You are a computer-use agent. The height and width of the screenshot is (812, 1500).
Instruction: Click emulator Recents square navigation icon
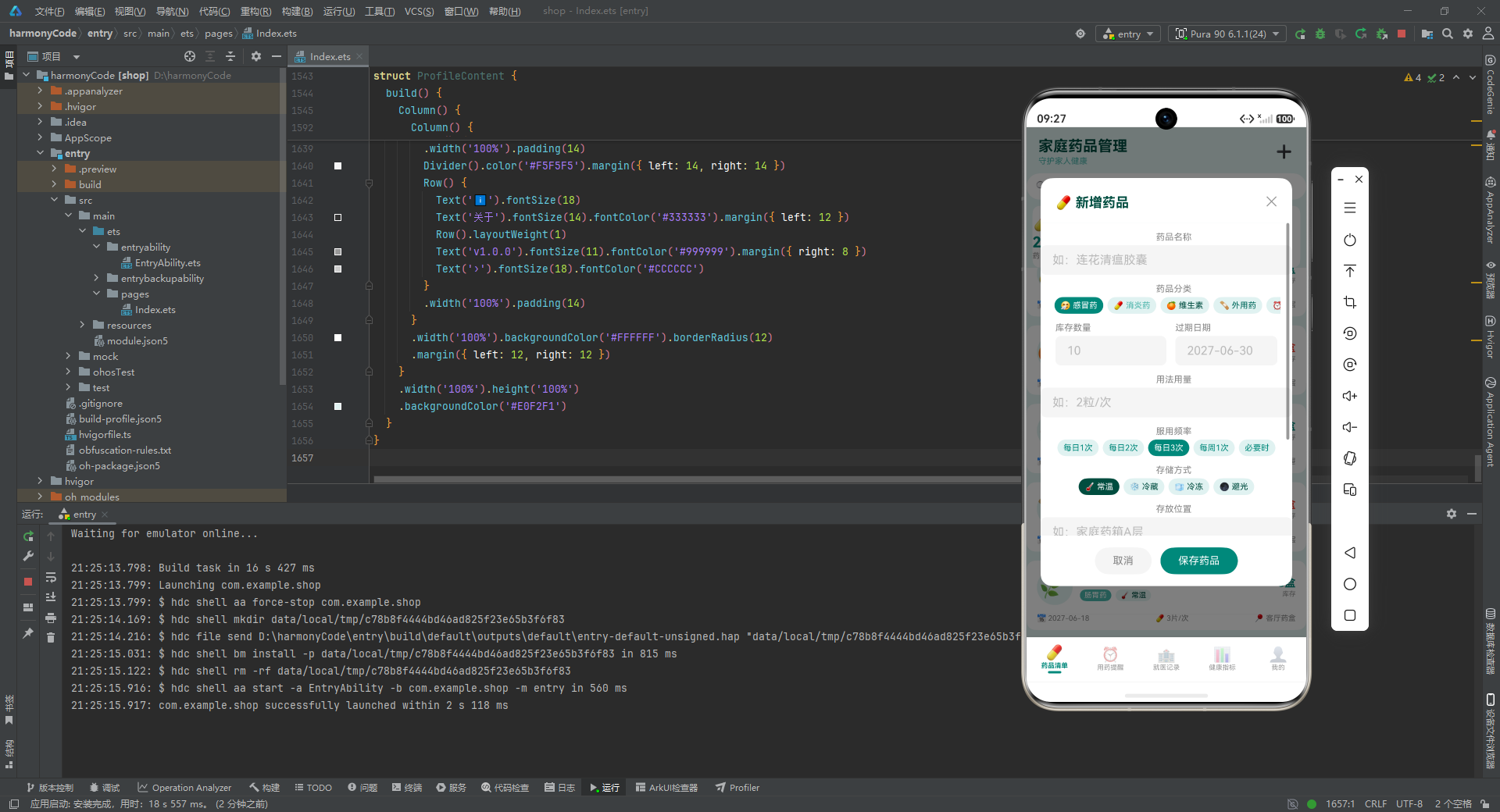[x=1350, y=615]
